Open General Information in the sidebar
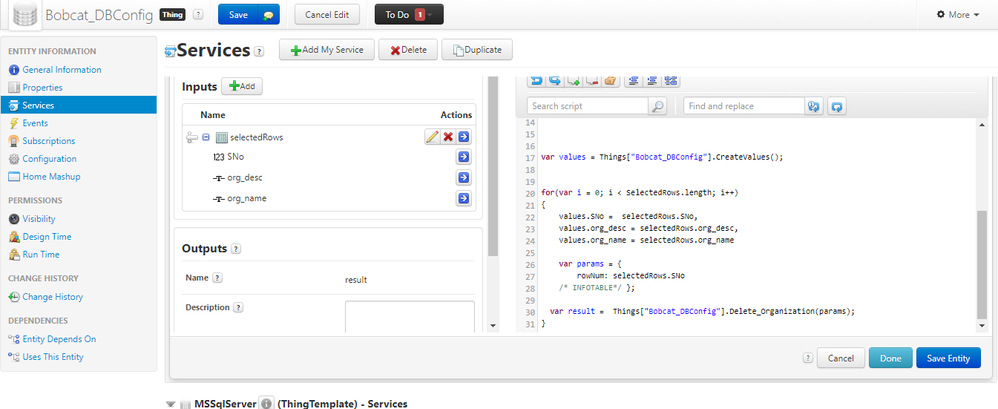 61,69
